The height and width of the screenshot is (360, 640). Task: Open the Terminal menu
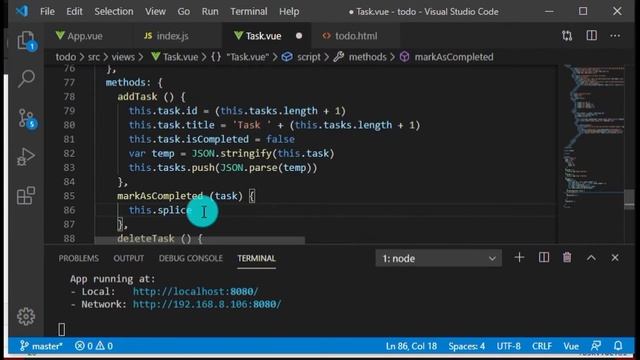pyautogui.click(x=249, y=11)
